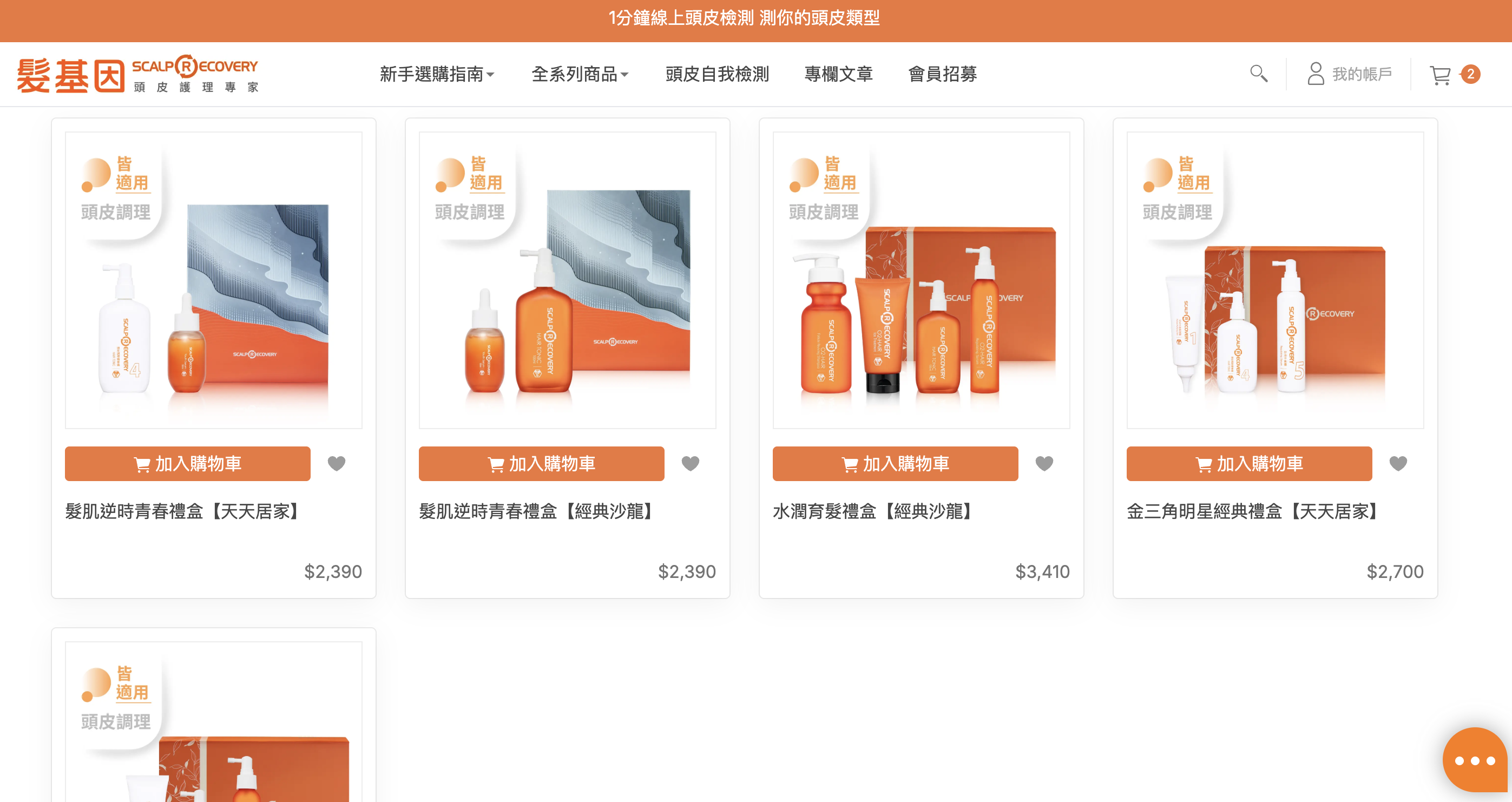Click the 1分鐘線上頭皮檢測 top banner

click(744, 18)
